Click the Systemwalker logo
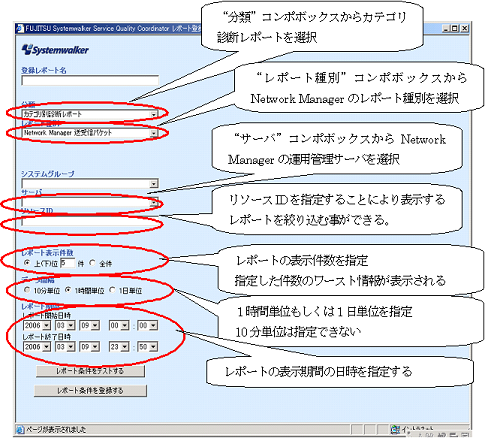The height and width of the screenshot is (438, 485). (55, 50)
